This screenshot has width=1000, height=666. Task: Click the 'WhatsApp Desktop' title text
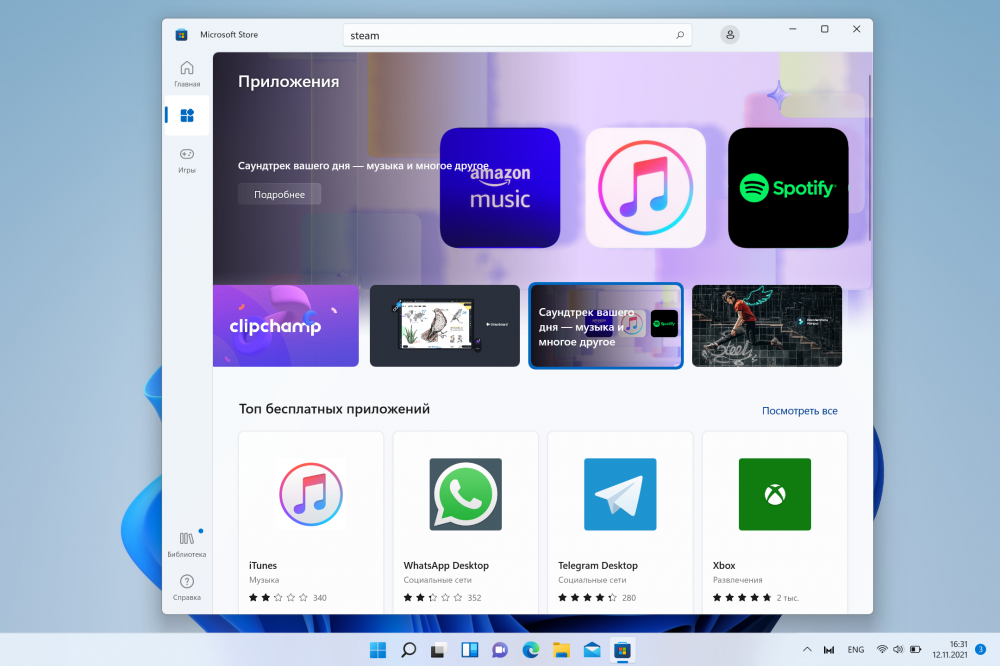446,565
